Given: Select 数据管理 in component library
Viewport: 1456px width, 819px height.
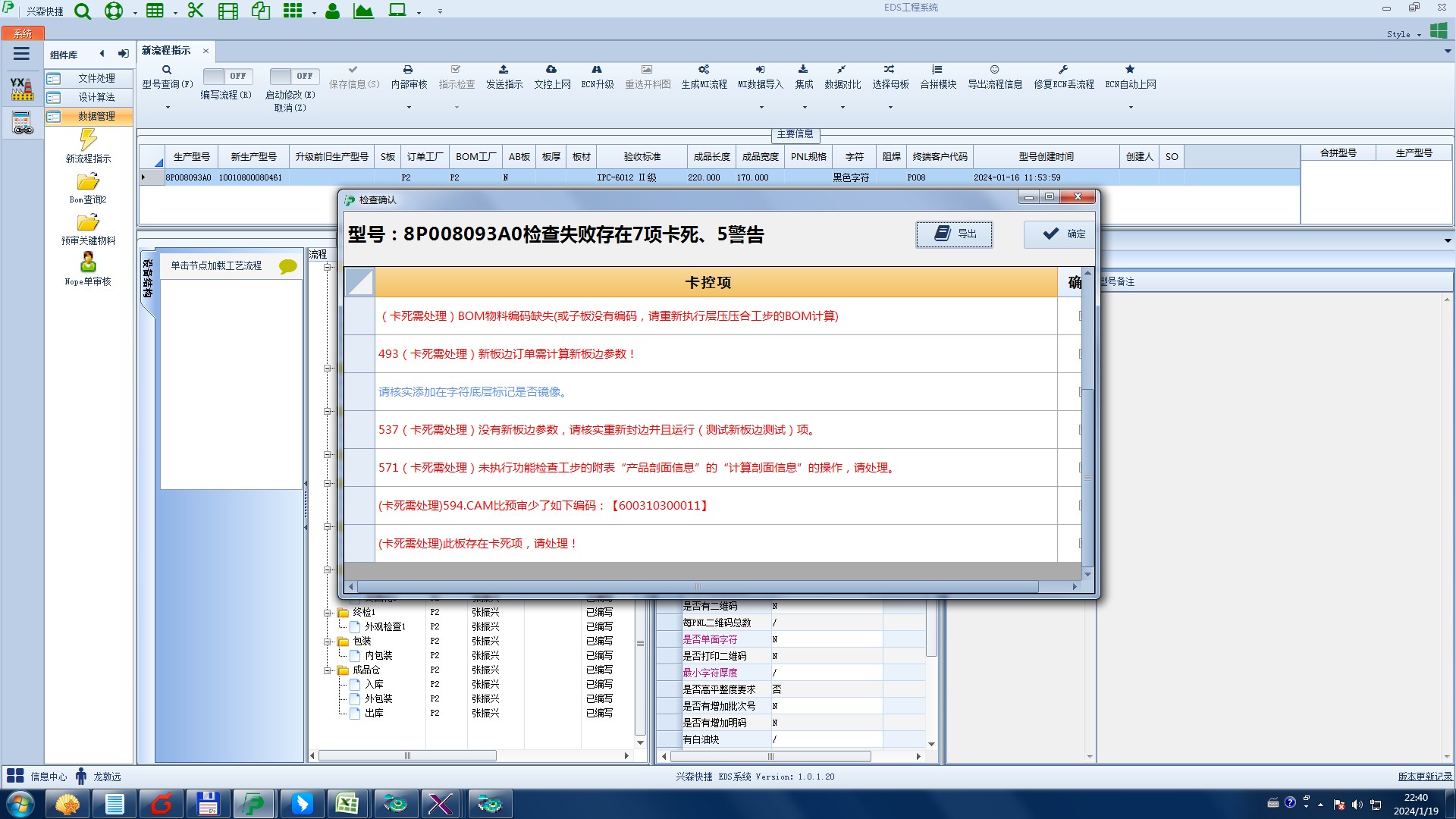Looking at the screenshot, I should point(96,117).
